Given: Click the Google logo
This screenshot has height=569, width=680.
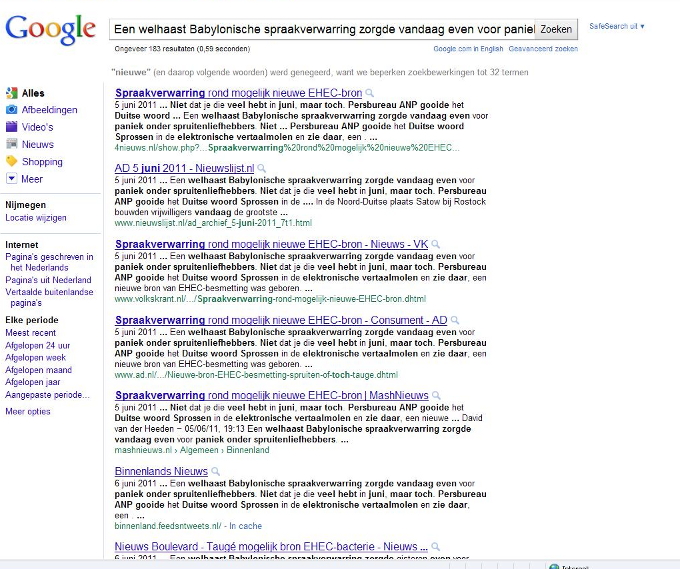Looking at the screenshot, I should click(x=51, y=30).
